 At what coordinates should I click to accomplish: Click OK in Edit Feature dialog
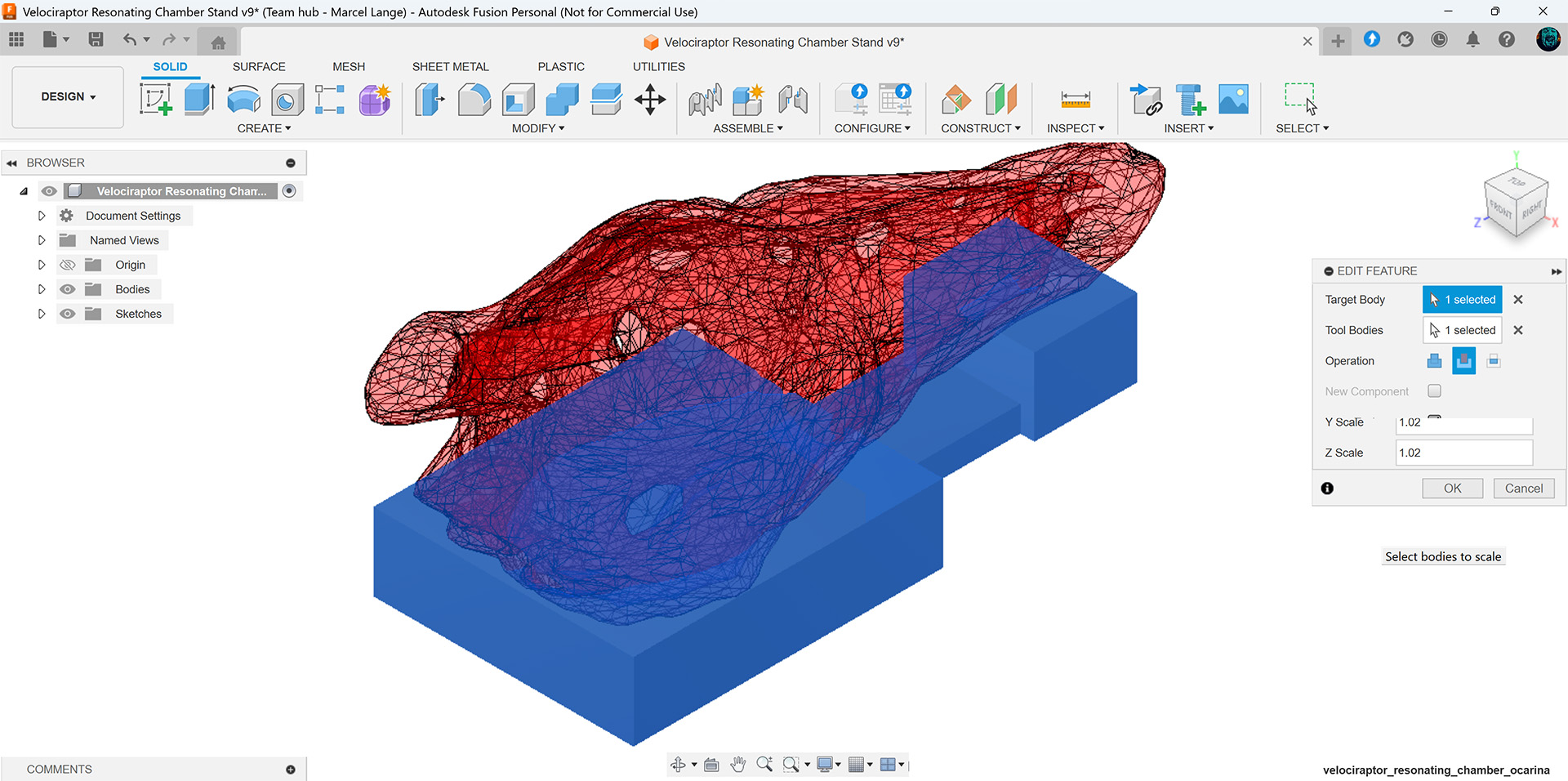pos(1452,488)
